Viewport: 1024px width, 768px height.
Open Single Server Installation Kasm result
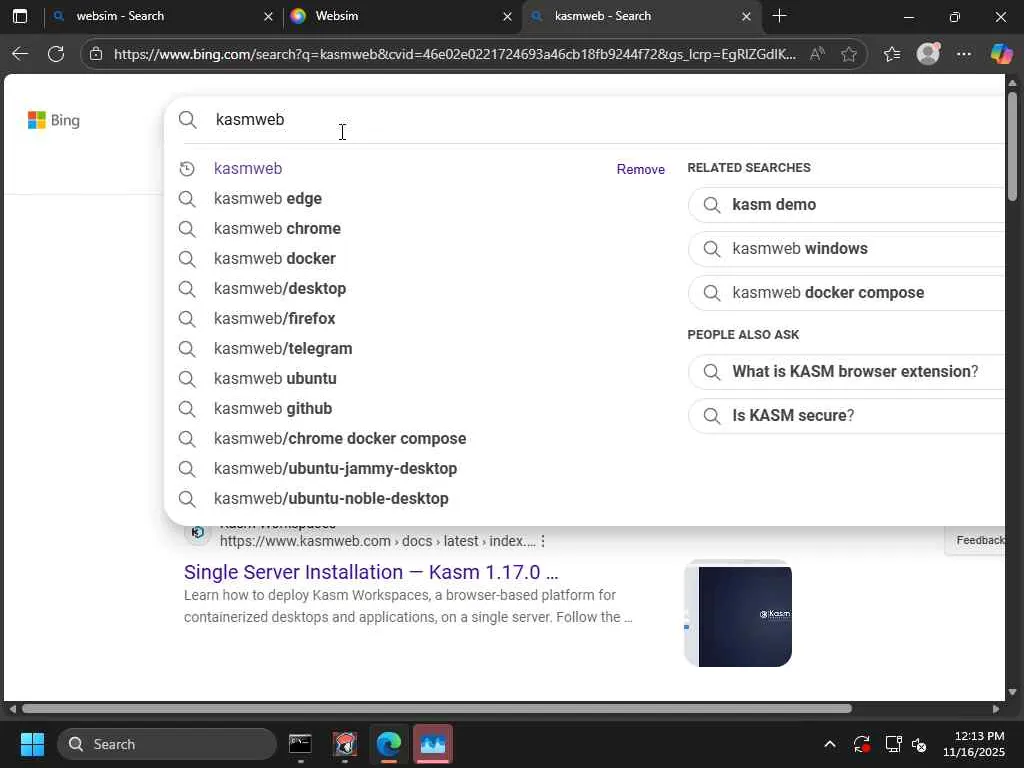371,572
